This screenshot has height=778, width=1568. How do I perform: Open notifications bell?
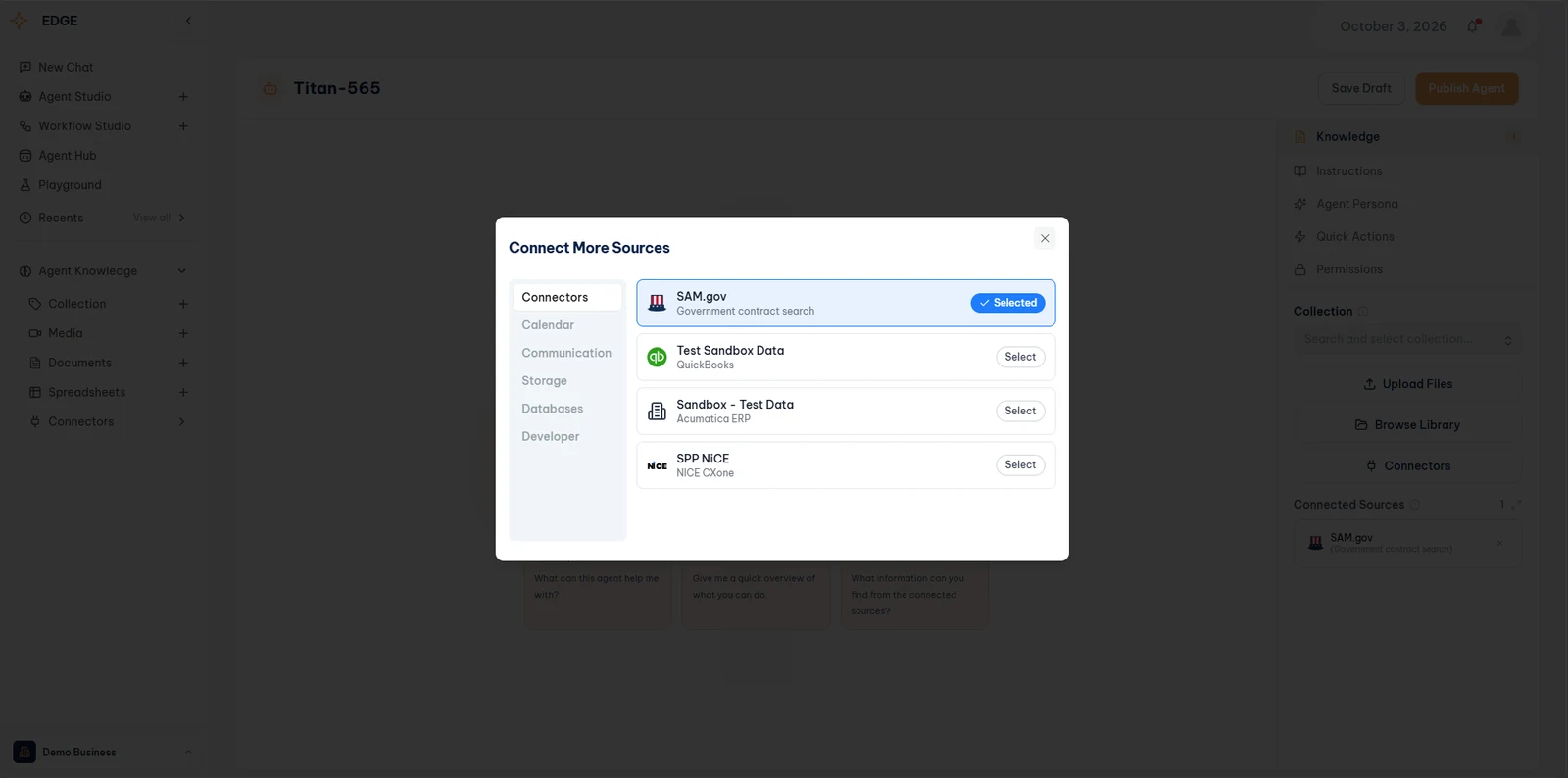click(x=1473, y=26)
